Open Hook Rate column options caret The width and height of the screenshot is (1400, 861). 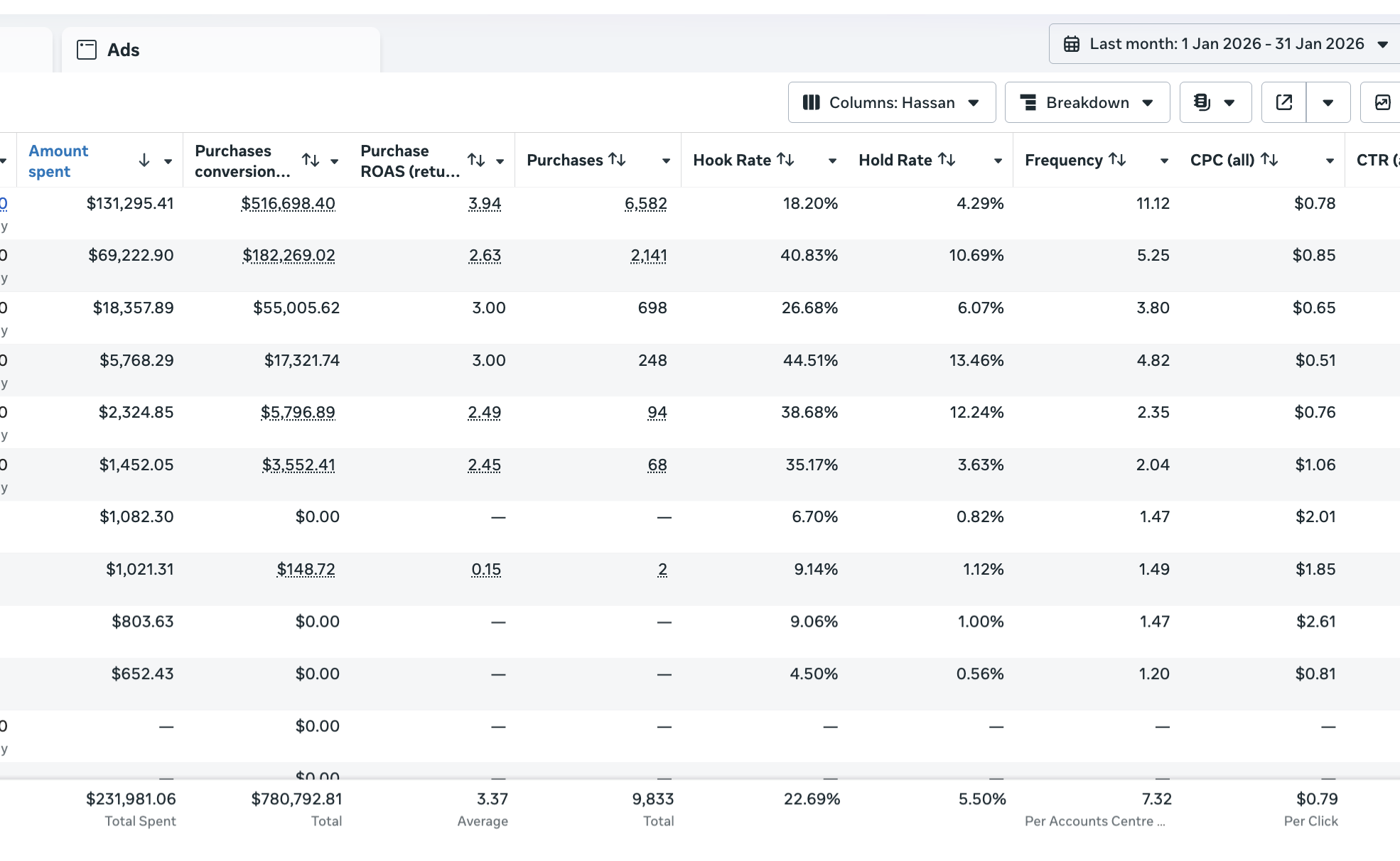[832, 161]
